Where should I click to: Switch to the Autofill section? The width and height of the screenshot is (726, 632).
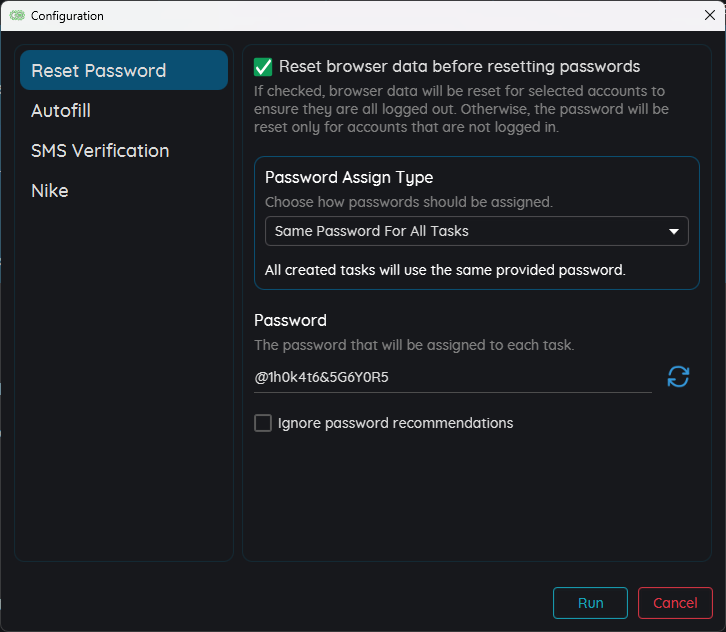(x=61, y=111)
